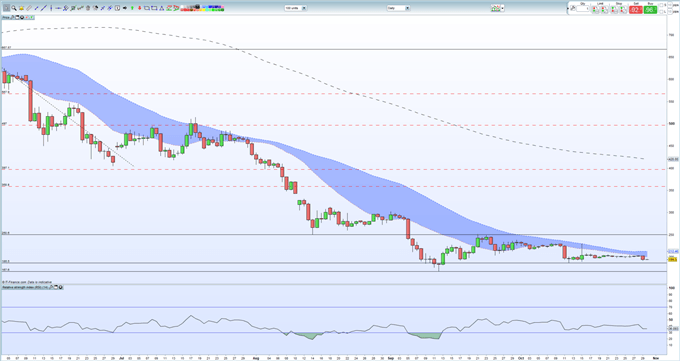The image size is (680, 361).
Task: Open the Daily timeframe dropdown
Action: 399,8
